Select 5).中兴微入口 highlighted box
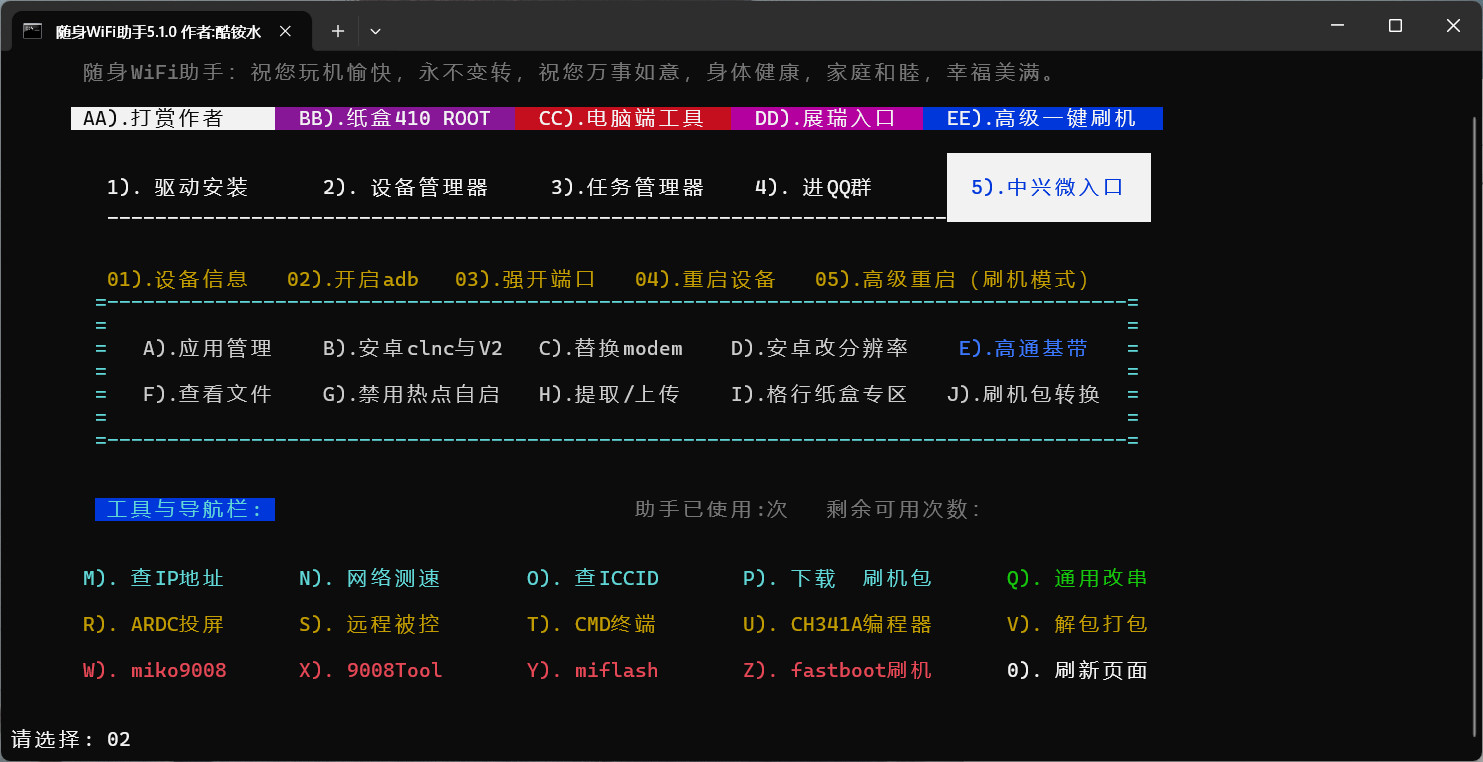 (x=1048, y=187)
